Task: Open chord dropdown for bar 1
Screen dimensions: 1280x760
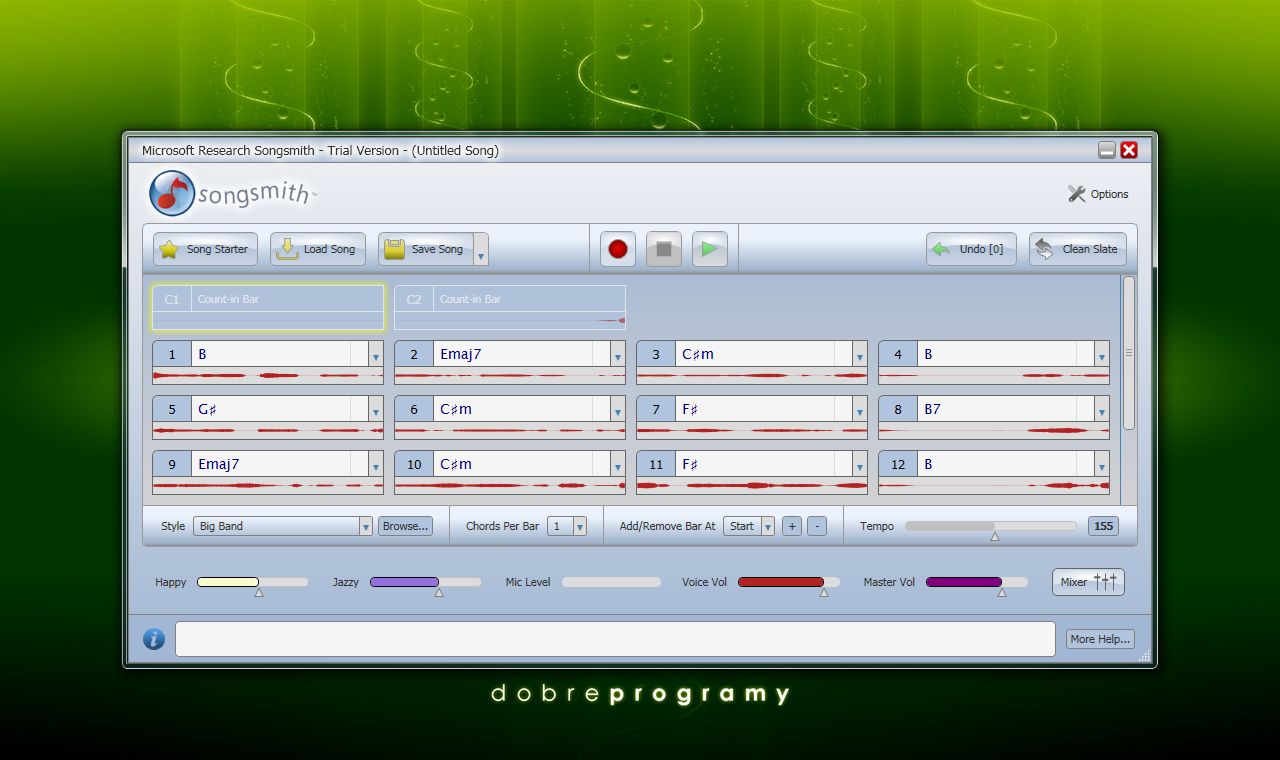Action: point(376,355)
